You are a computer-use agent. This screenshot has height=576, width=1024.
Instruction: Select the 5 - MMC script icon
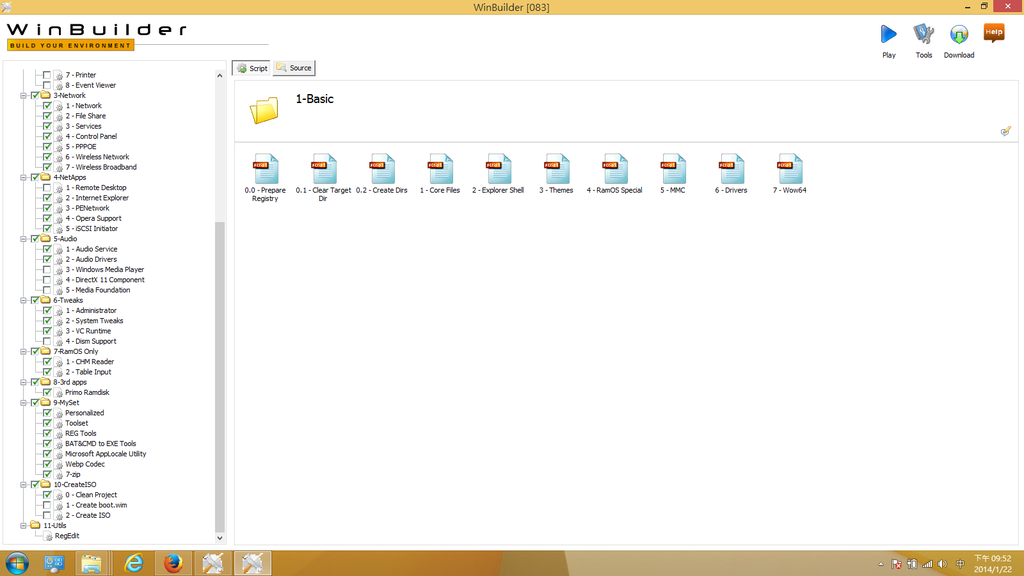673,169
